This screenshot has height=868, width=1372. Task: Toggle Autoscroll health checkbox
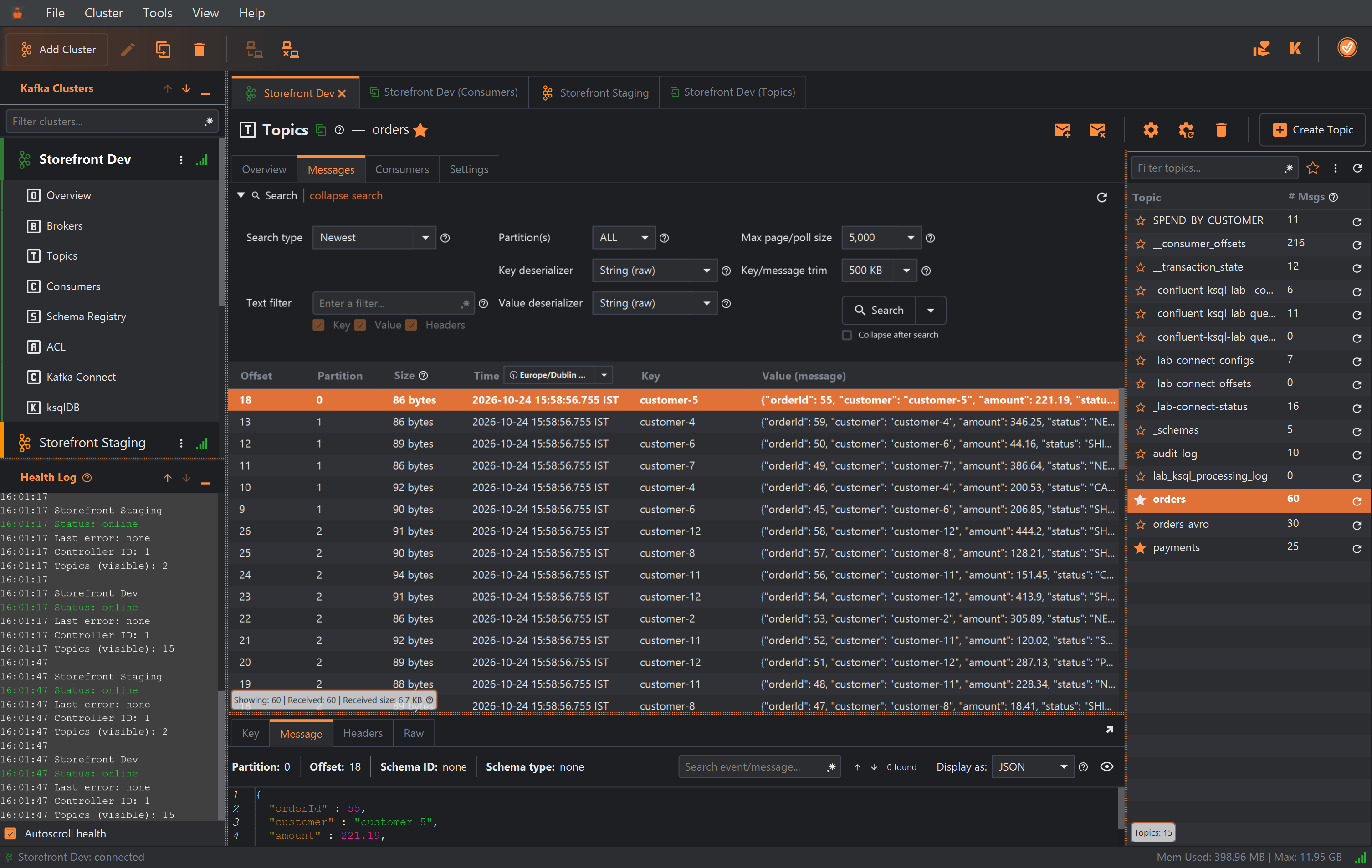(x=10, y=833)
